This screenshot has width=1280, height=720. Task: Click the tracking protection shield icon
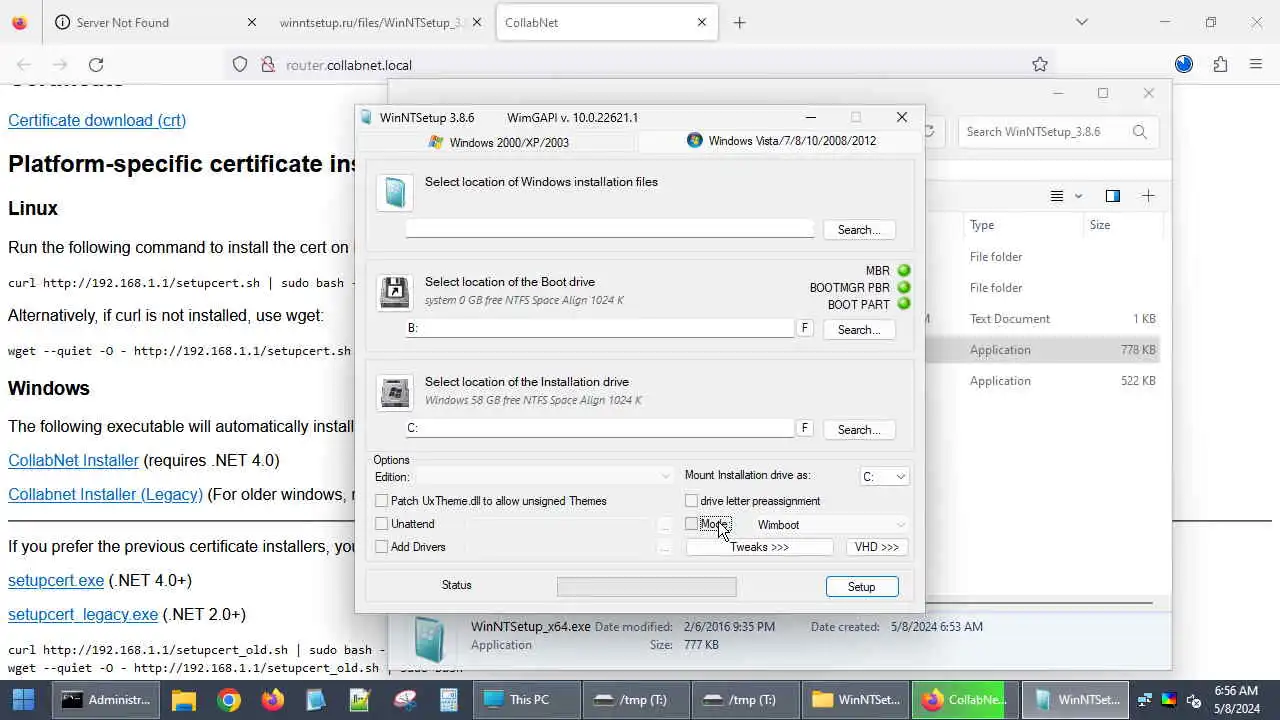coord(240,65)
